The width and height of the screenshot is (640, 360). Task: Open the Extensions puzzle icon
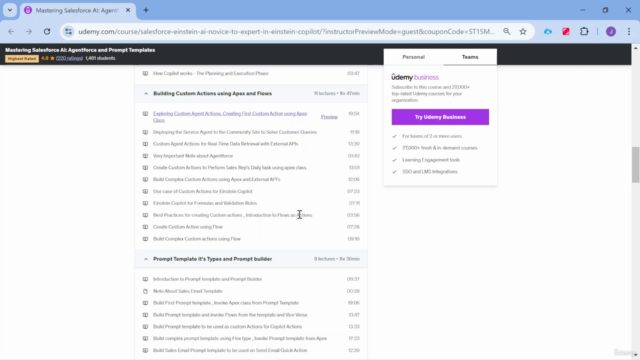(x=584, y=31)
